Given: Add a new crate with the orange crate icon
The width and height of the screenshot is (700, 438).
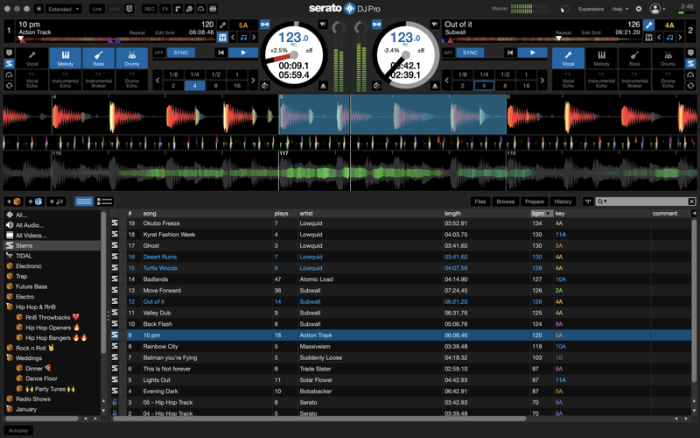Looking at the screenshot, I should point(13,201).
